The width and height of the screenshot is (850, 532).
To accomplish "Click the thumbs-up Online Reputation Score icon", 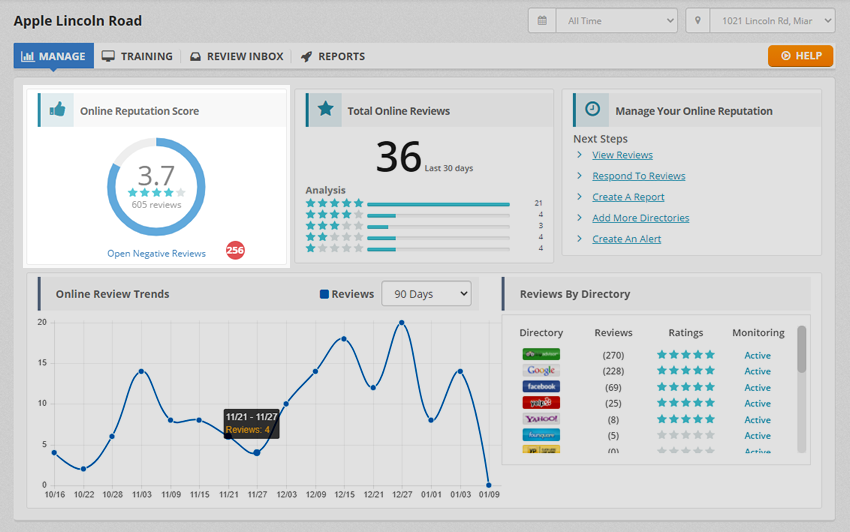I will 57,110.
